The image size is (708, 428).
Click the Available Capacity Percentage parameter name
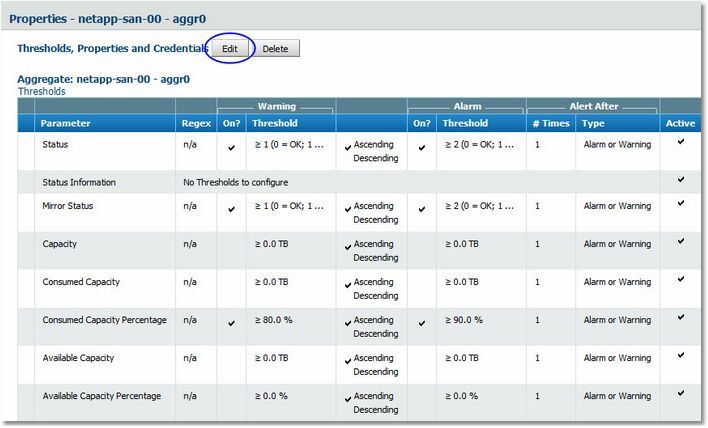point(102,396)
